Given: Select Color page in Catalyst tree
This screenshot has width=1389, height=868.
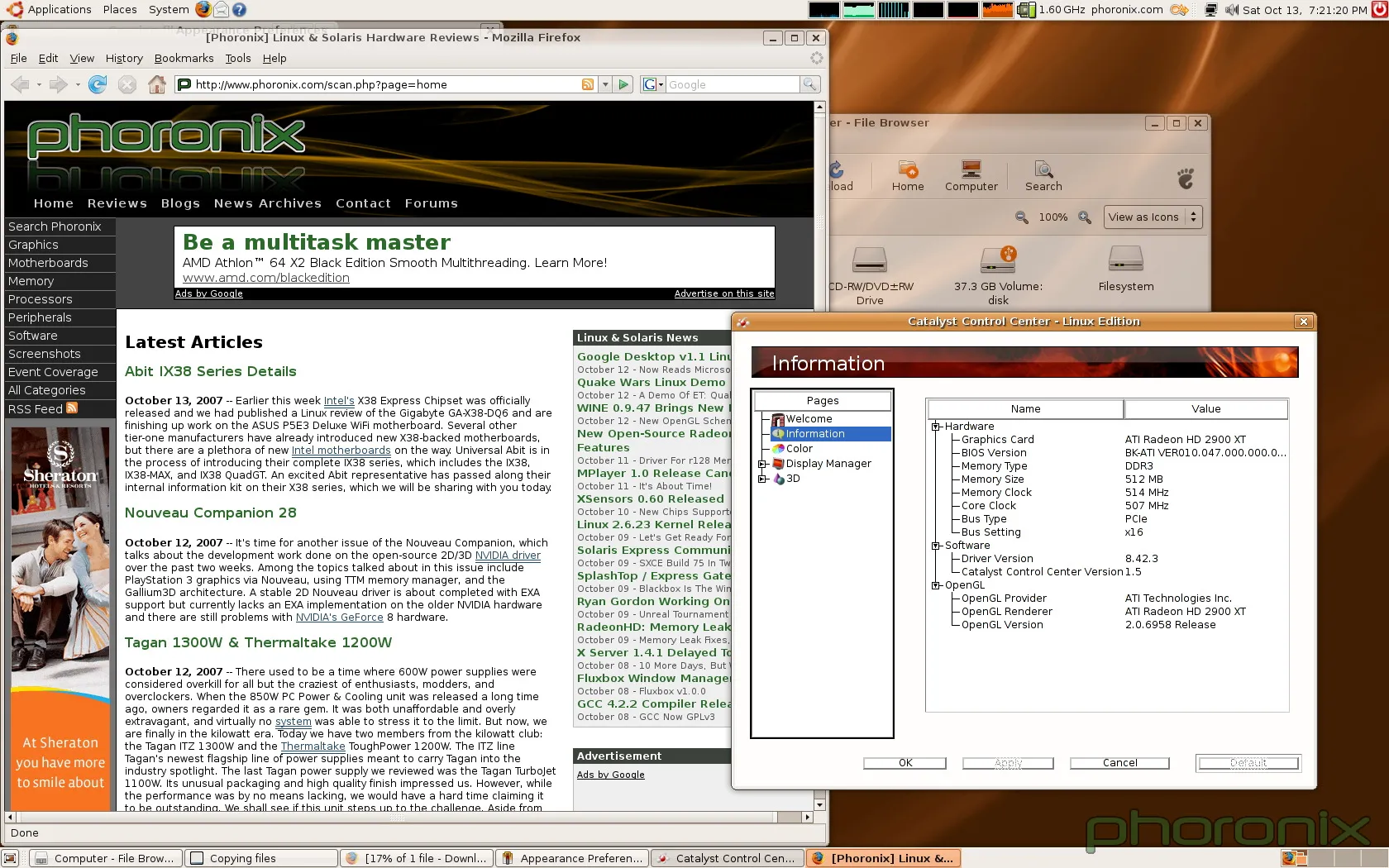Looking at the screenshot, I should coord(799,449).
